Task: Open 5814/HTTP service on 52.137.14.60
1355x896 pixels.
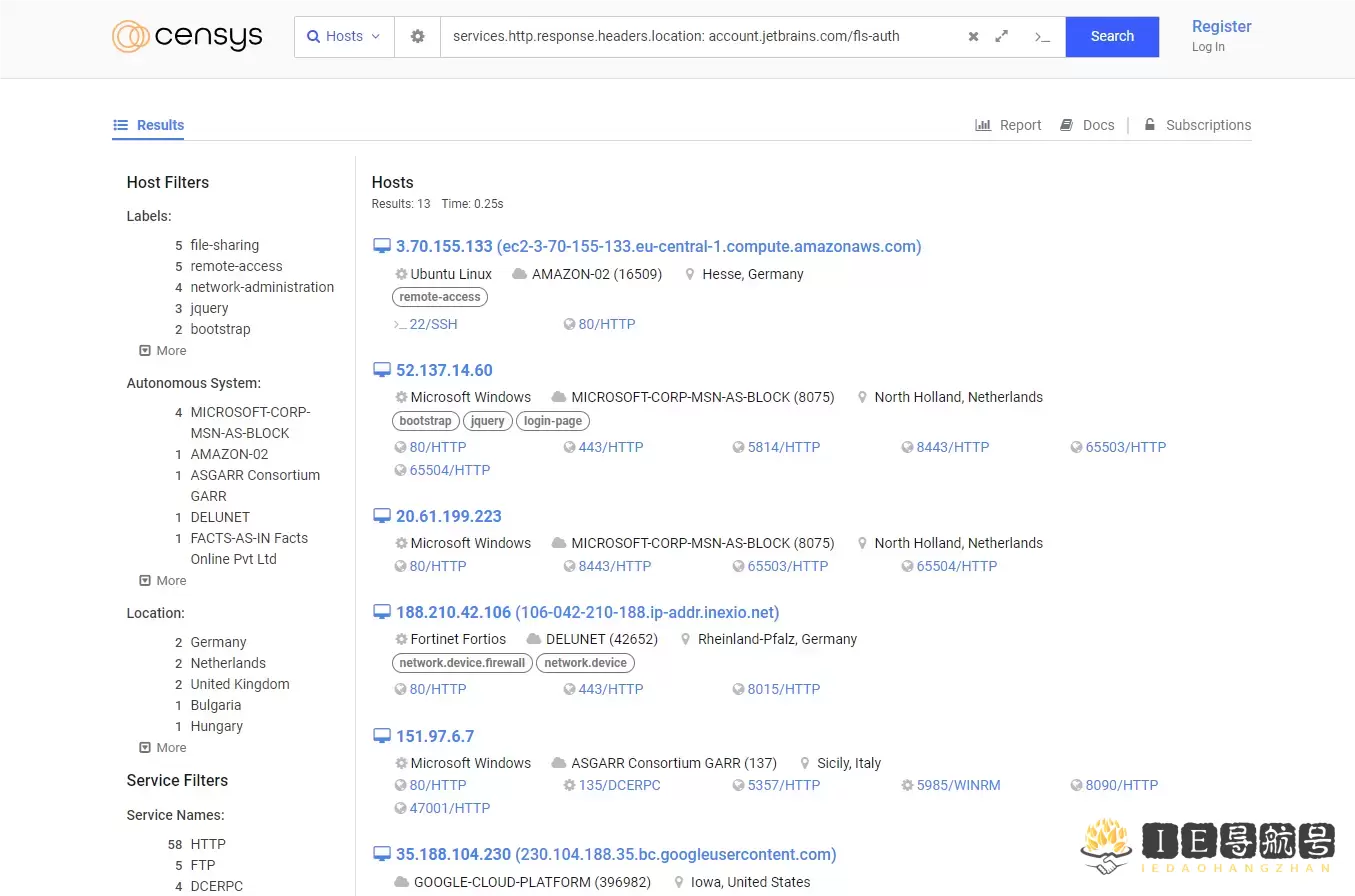Action: coord(776,447)
